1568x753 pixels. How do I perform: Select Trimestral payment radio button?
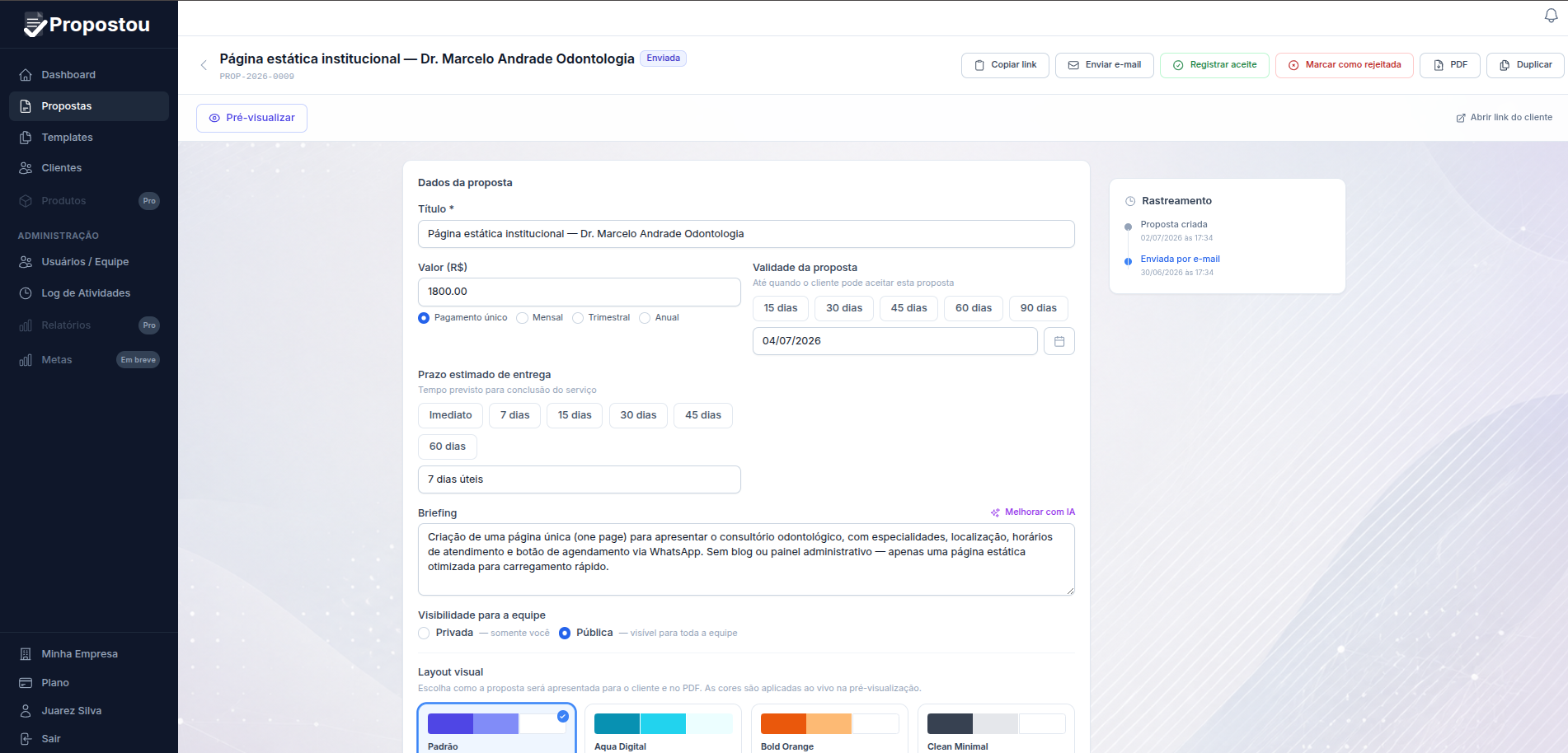578,318
